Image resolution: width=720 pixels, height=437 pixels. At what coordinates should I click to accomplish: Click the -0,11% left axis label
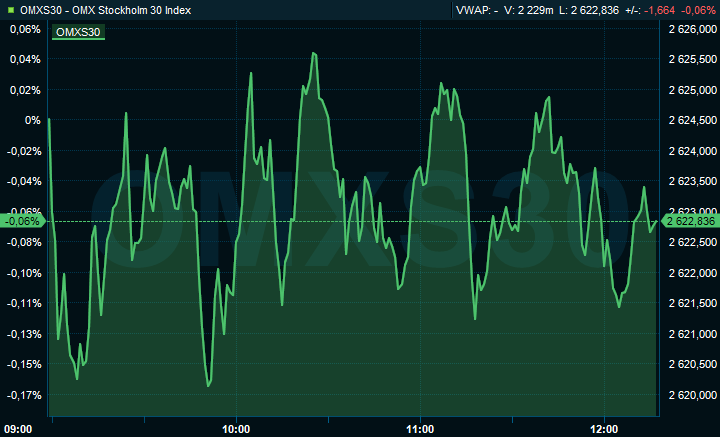pos(24,303)
